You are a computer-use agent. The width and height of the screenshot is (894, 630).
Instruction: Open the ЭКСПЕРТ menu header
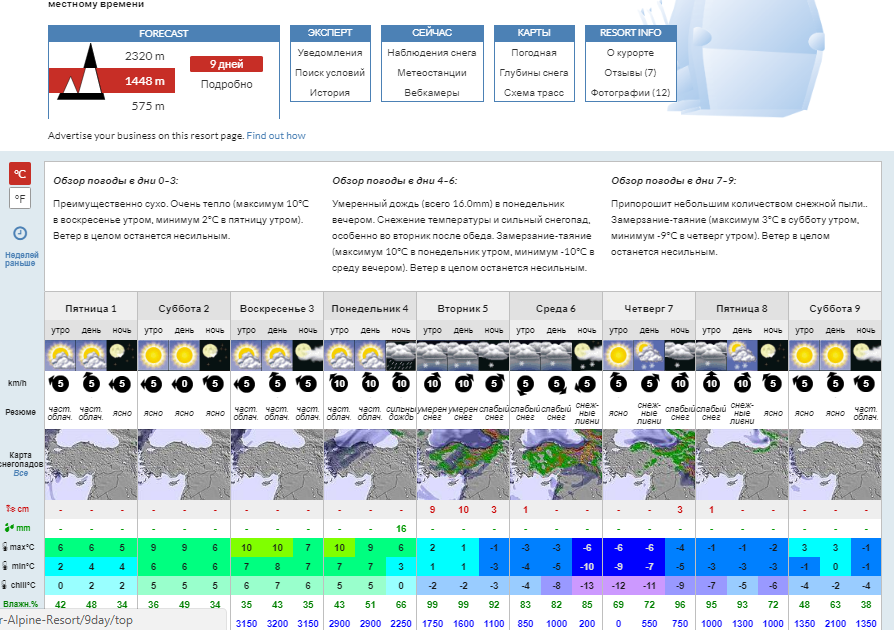pos(330,33)
